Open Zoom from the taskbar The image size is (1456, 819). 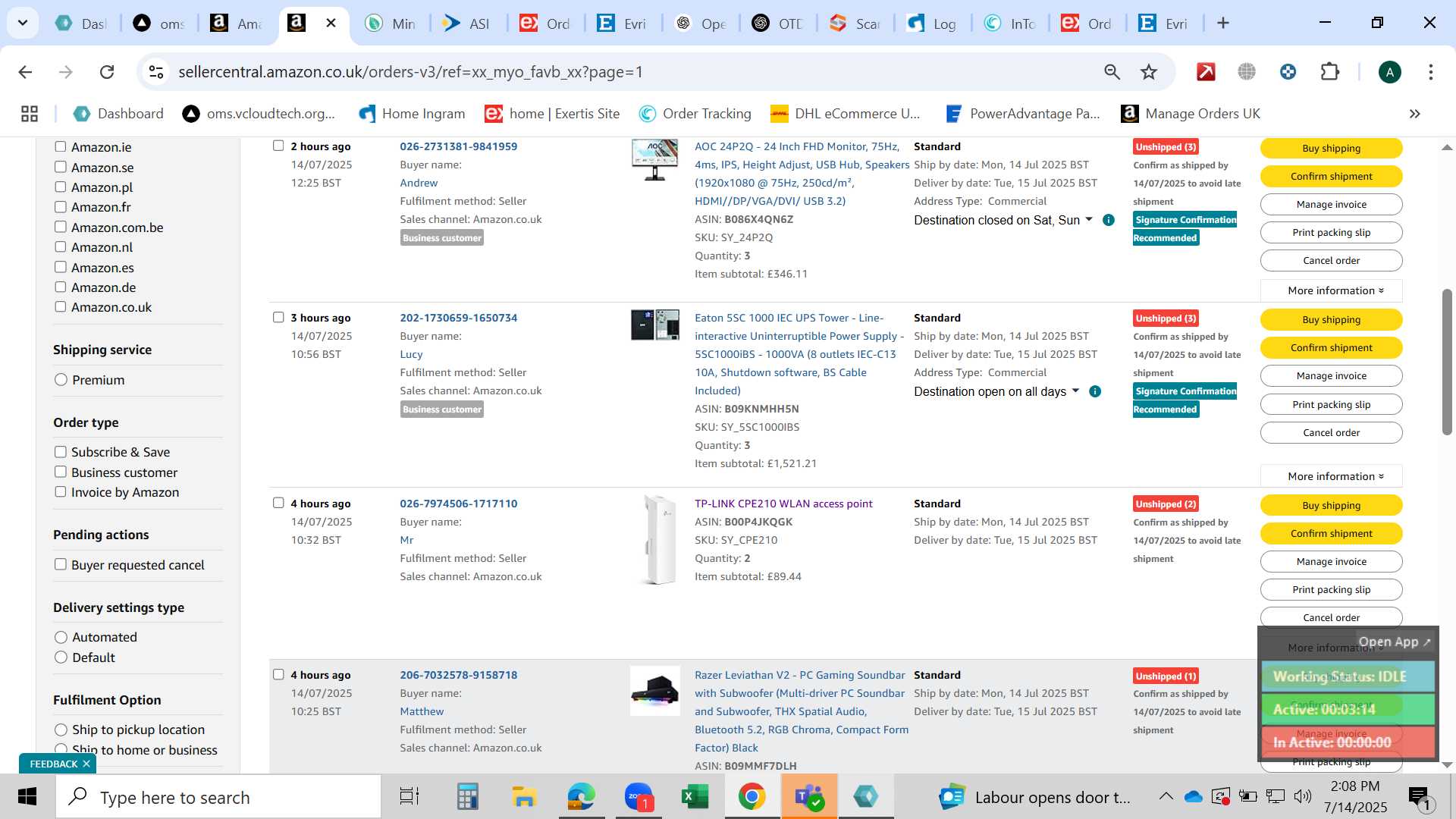[638, 797]
